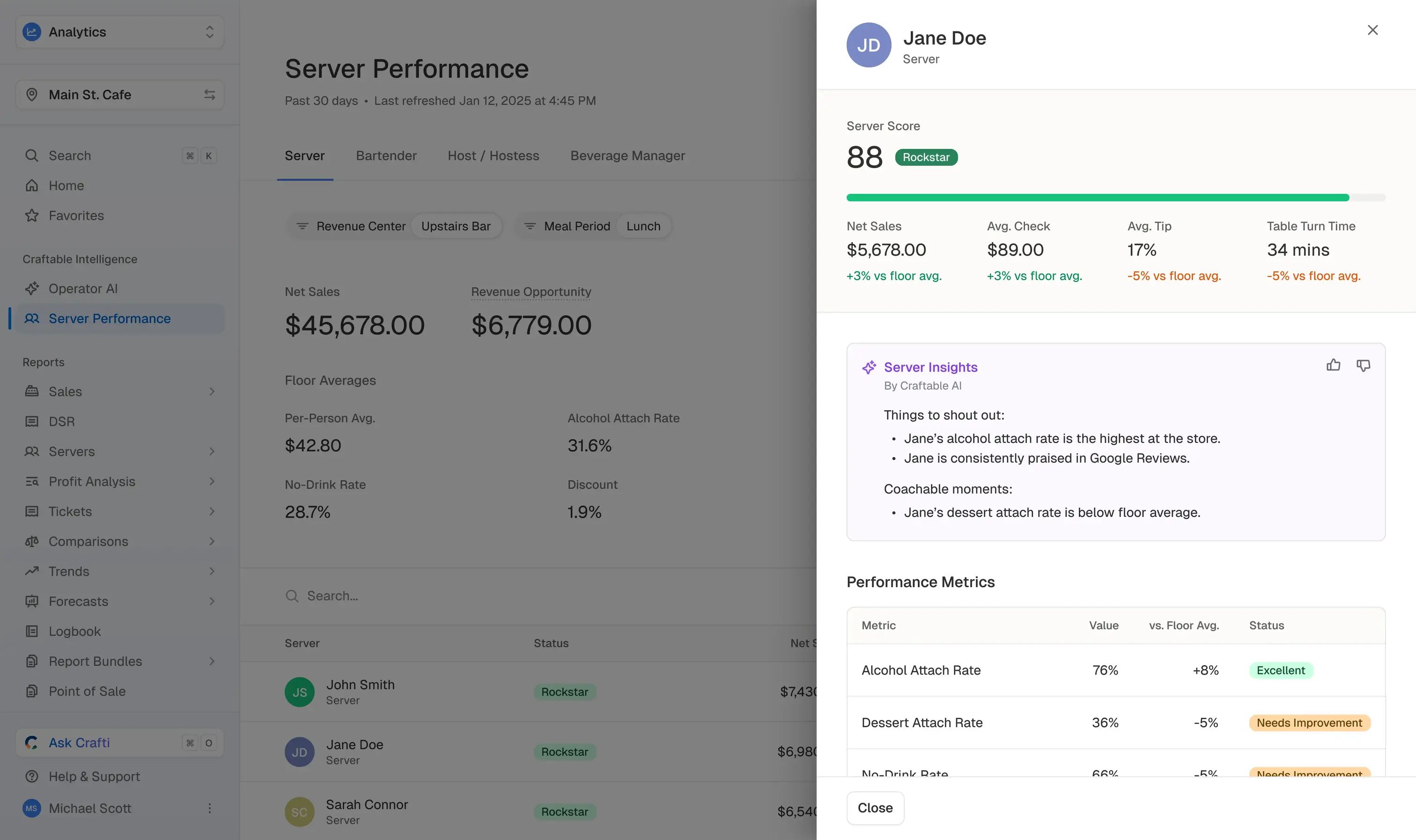Open the Michael Scott options menu dots
The image size is (1416, 840).
pos(209,808)
